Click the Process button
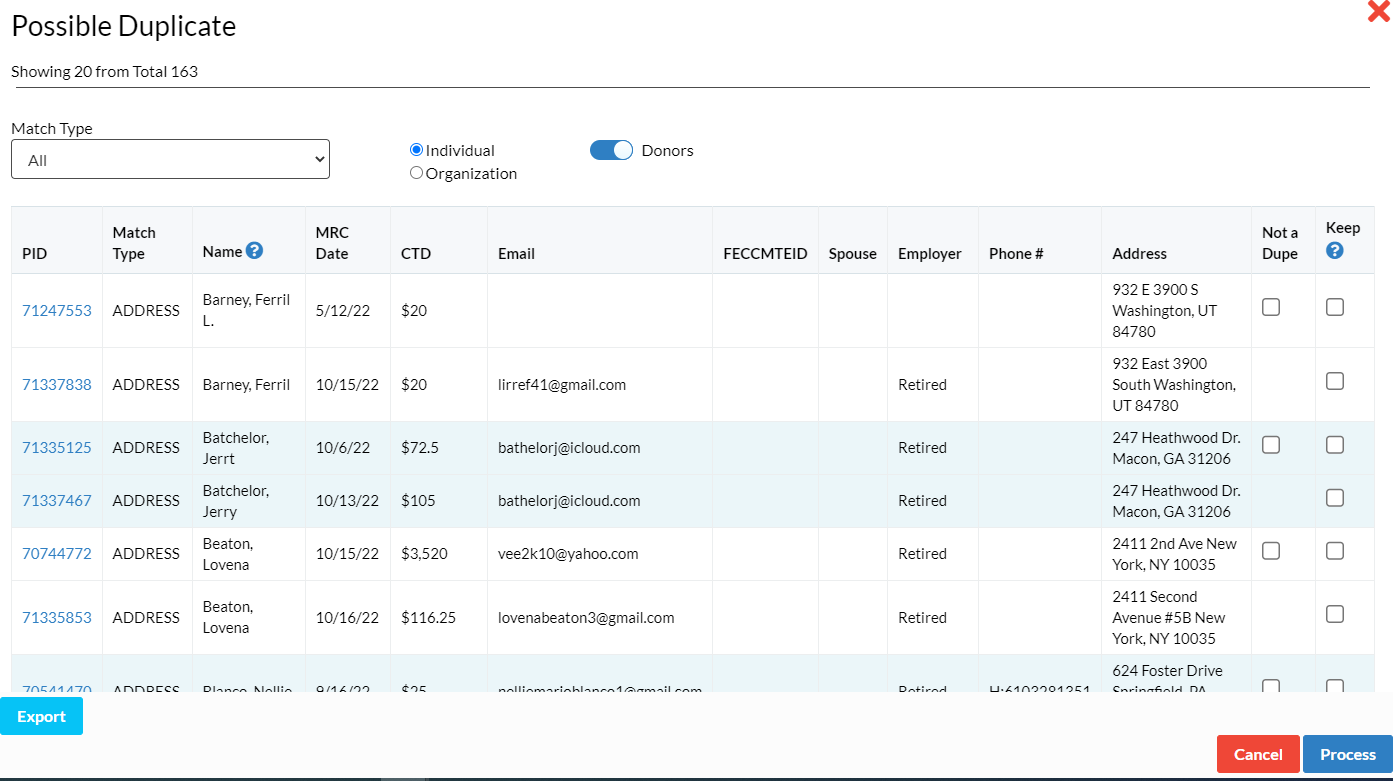This screenshot has width=1393, height=781. tap(1347, 754)
